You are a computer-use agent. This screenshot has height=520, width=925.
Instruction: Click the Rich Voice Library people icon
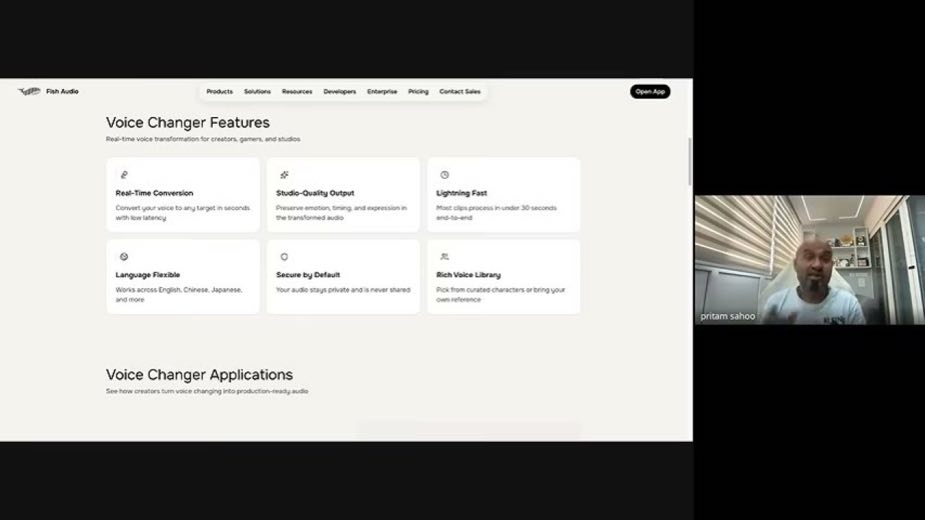tap(445, 257)
